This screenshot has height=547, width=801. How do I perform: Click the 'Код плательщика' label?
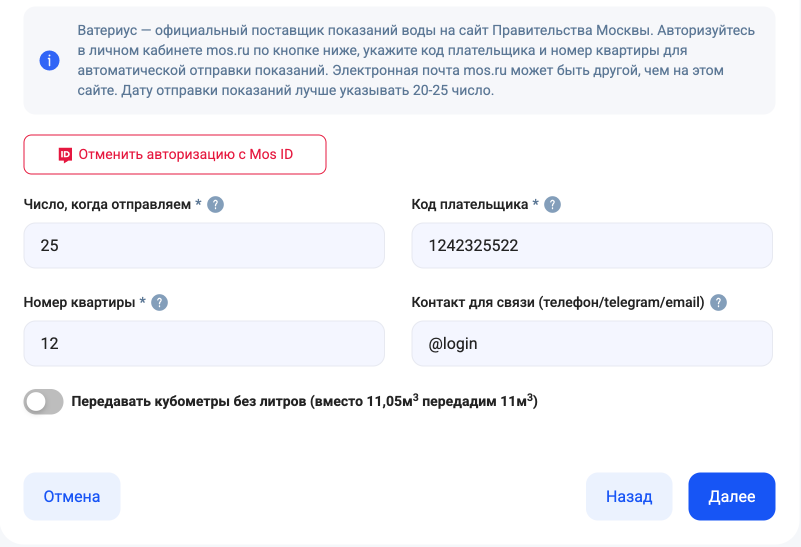coord(469,205)
